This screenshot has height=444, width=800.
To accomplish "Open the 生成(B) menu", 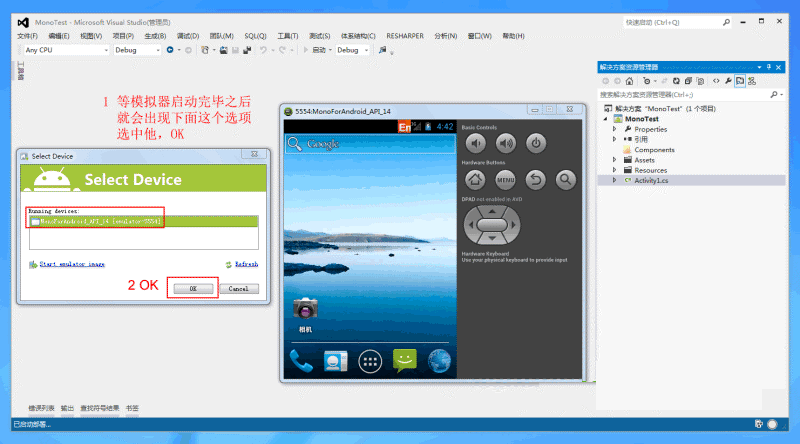I will pyautogui.click(x=155, y=36).
